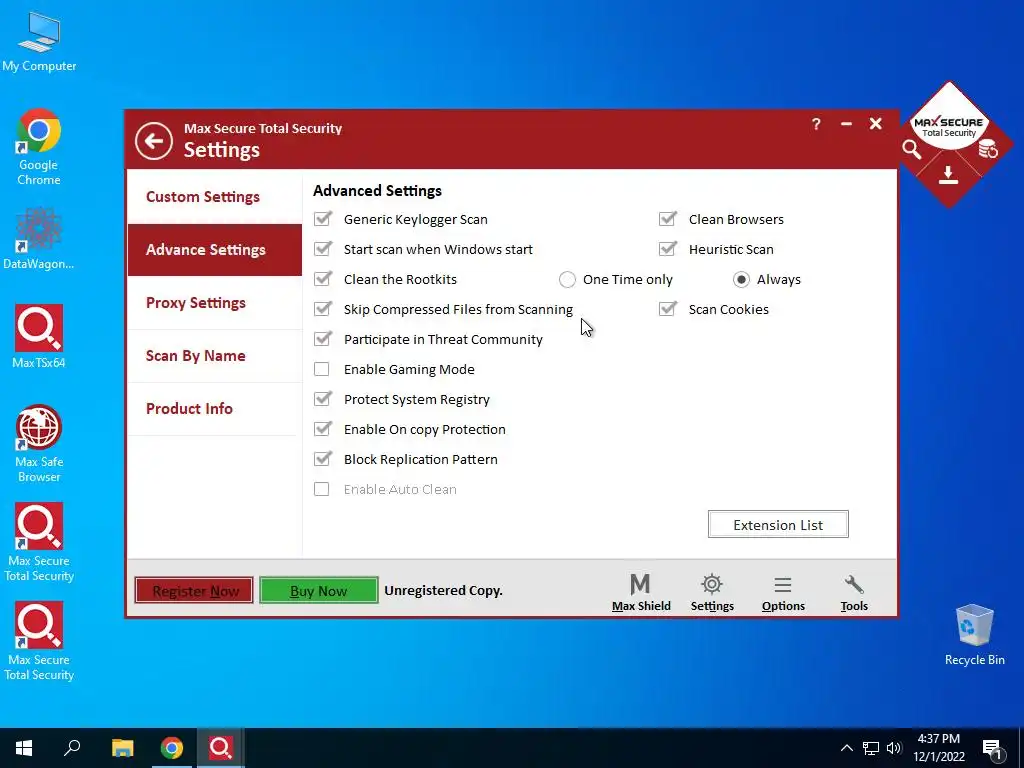This screenshot has height=768, width=1024.
Task: Show hidden system tray icons chevron
Action: tap(846, 748)
